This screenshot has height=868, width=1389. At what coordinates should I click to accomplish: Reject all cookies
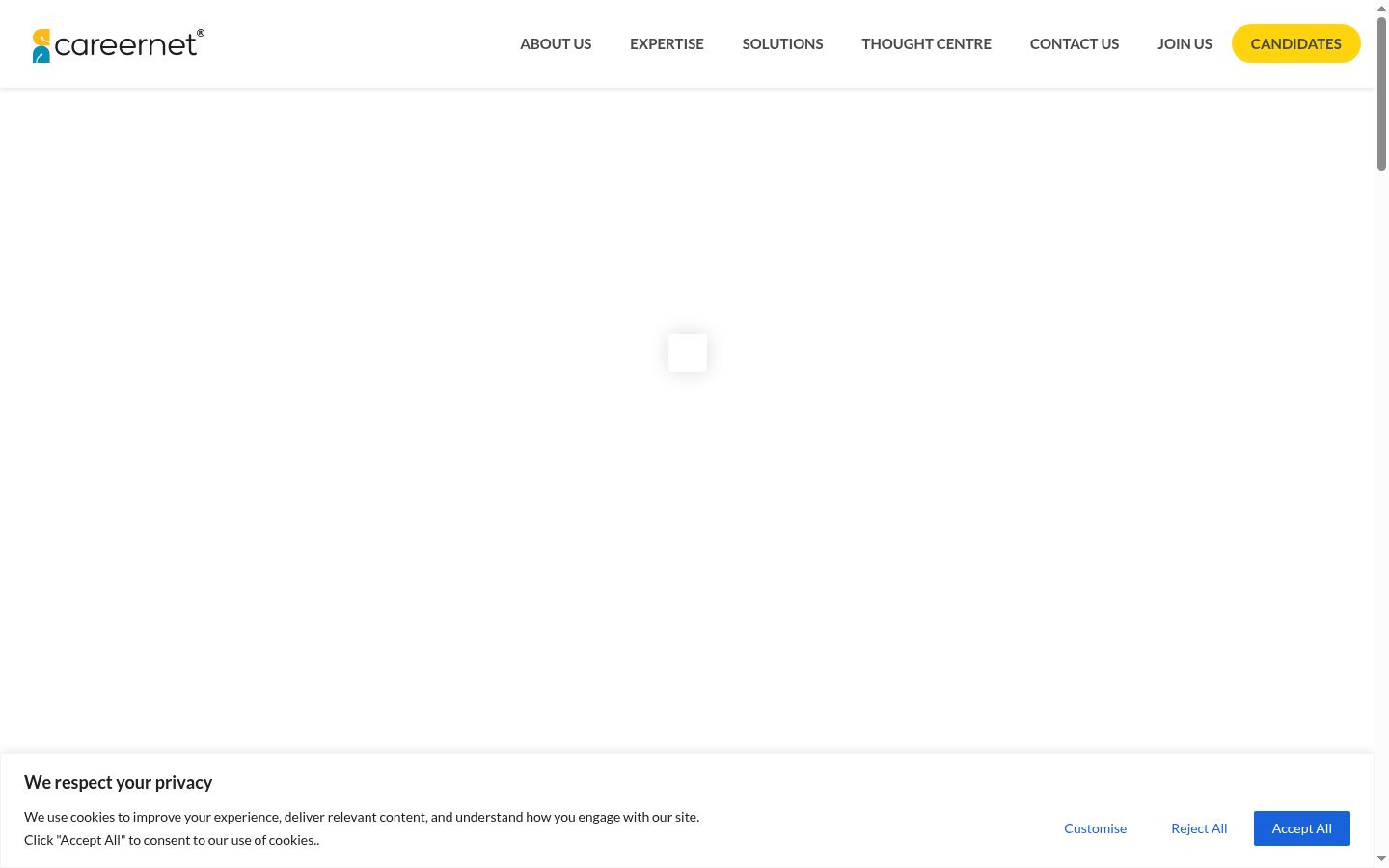(1199, 828)
